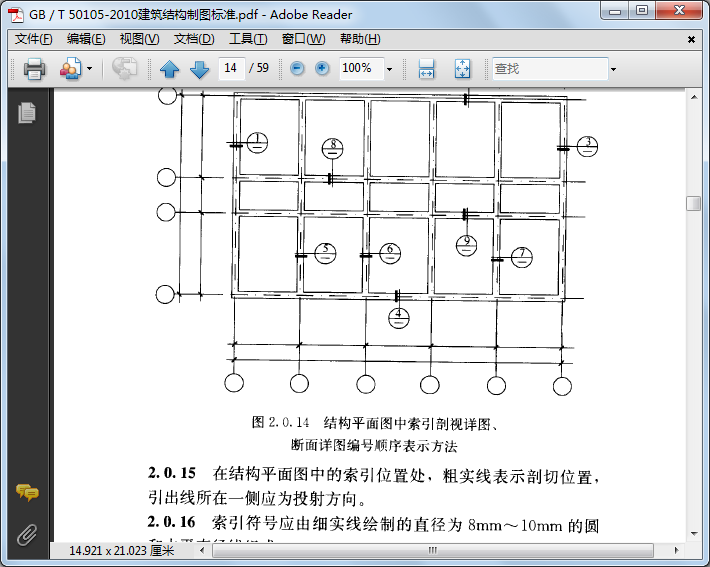710x567 pixels.
Task: Open the 文档(D) menu
Action: coord(194,39)
